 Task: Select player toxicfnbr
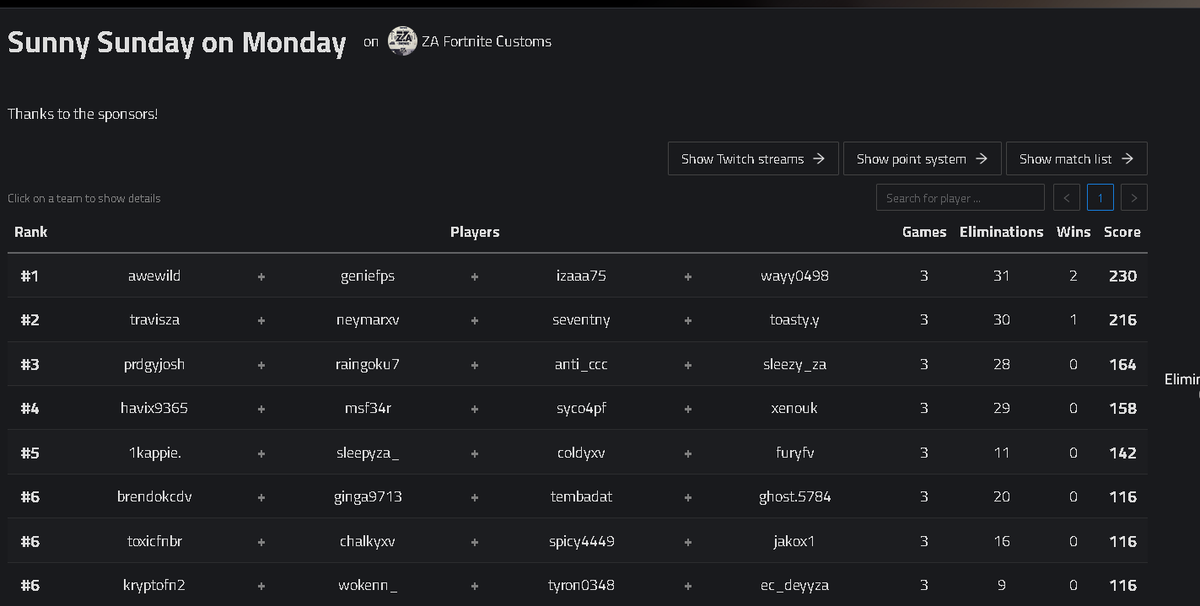point(155,541)
